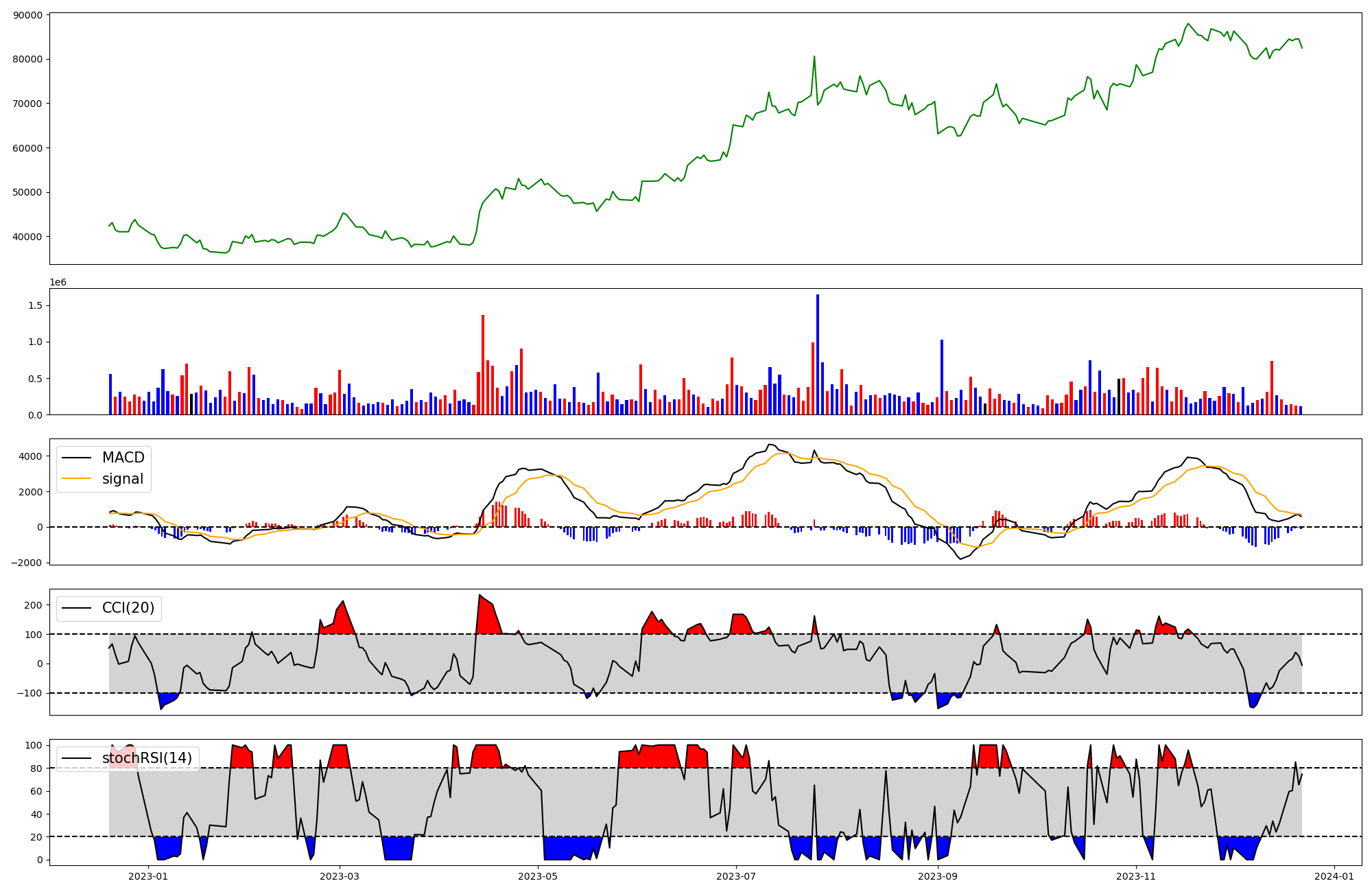Click the highest red CCI peak

point(480,596)
